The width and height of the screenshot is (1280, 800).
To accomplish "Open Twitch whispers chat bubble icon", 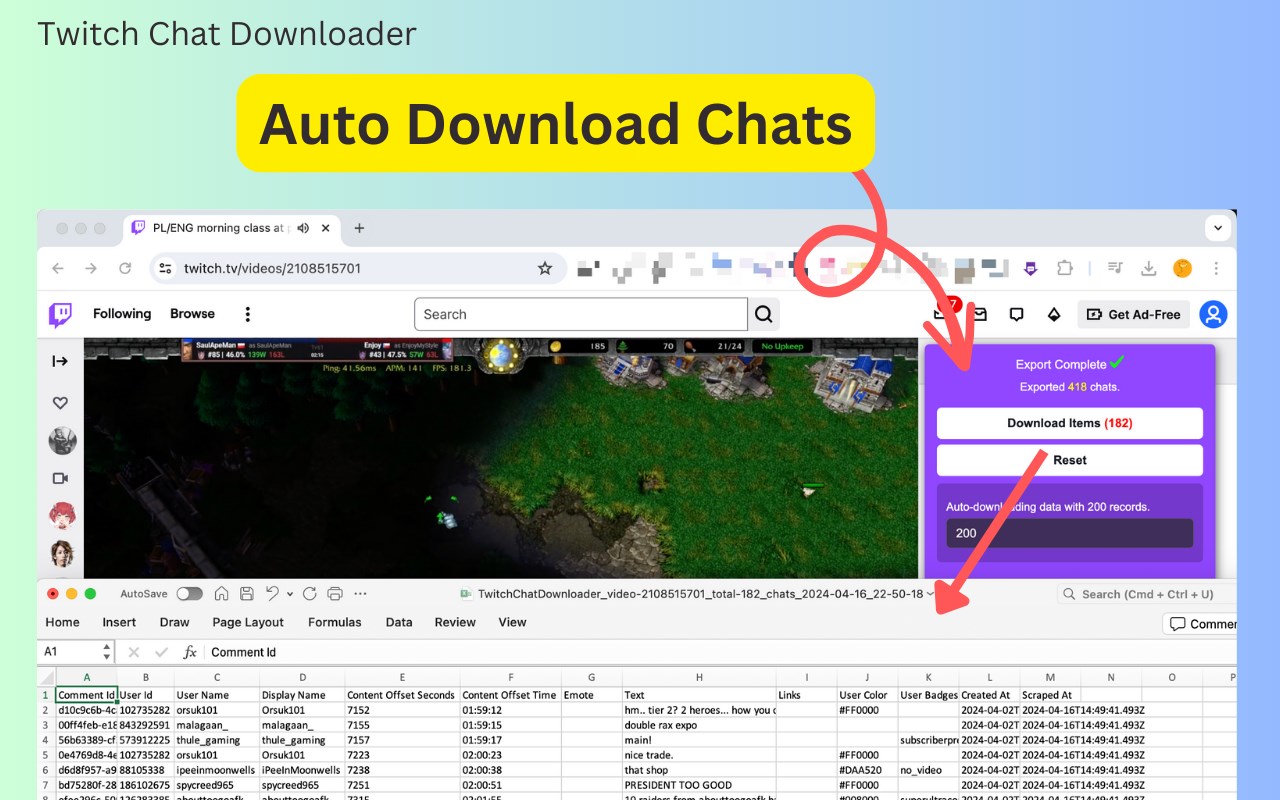I will [1016, 314].
